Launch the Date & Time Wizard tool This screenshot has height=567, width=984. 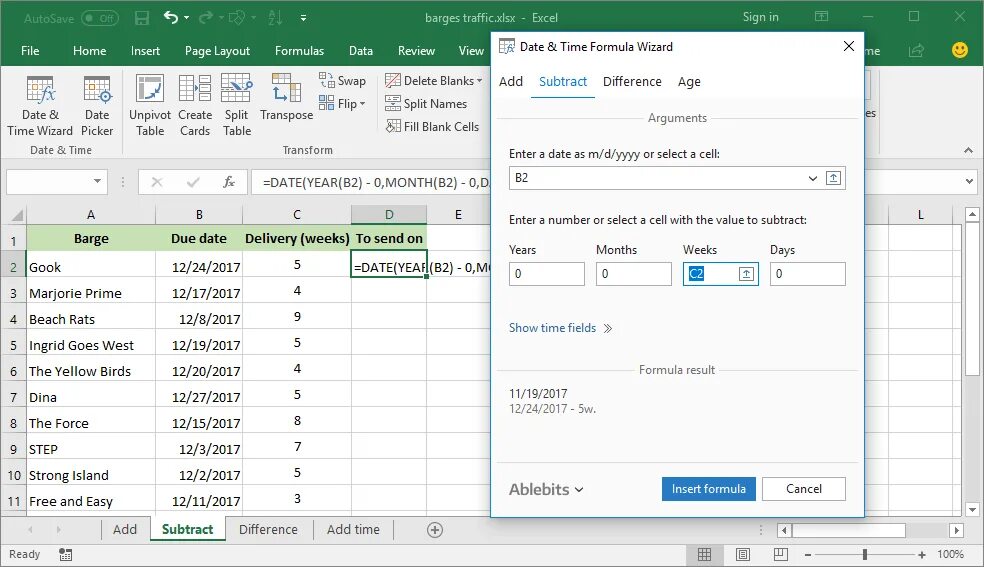click(x=40, y=105)
